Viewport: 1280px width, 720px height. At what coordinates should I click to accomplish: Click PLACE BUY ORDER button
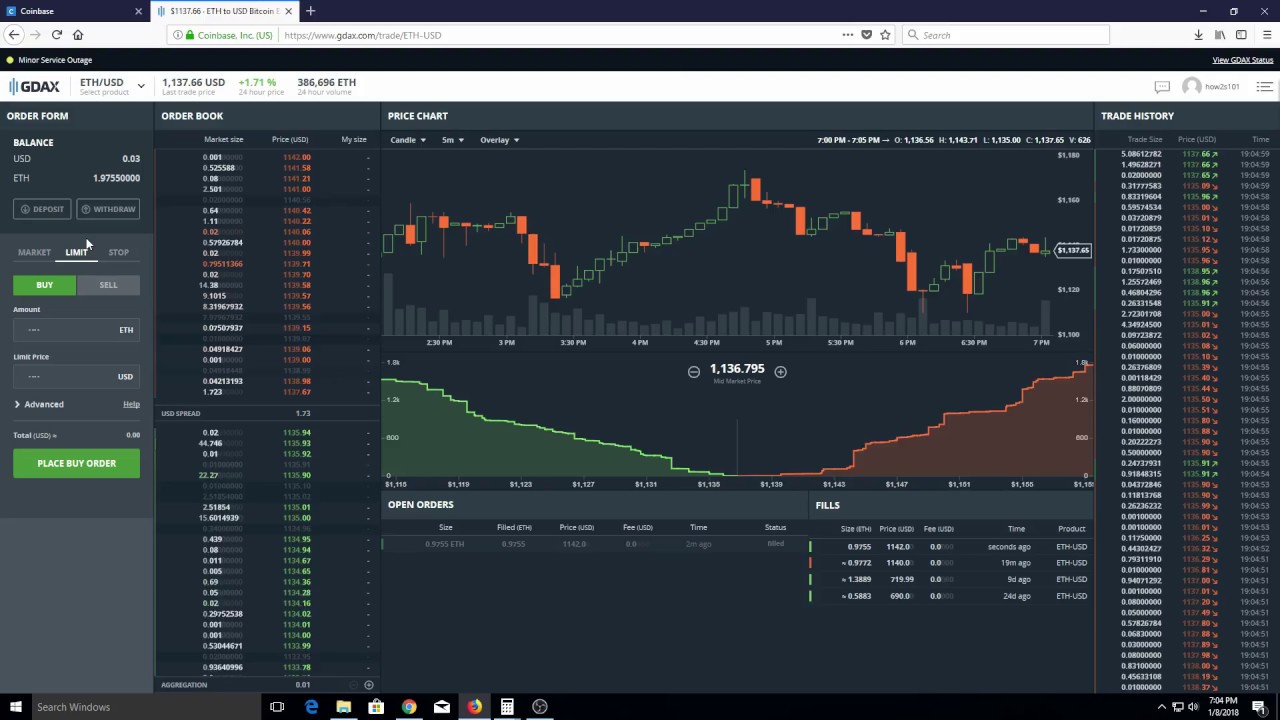pyautogui.click(x=76, y=463)
